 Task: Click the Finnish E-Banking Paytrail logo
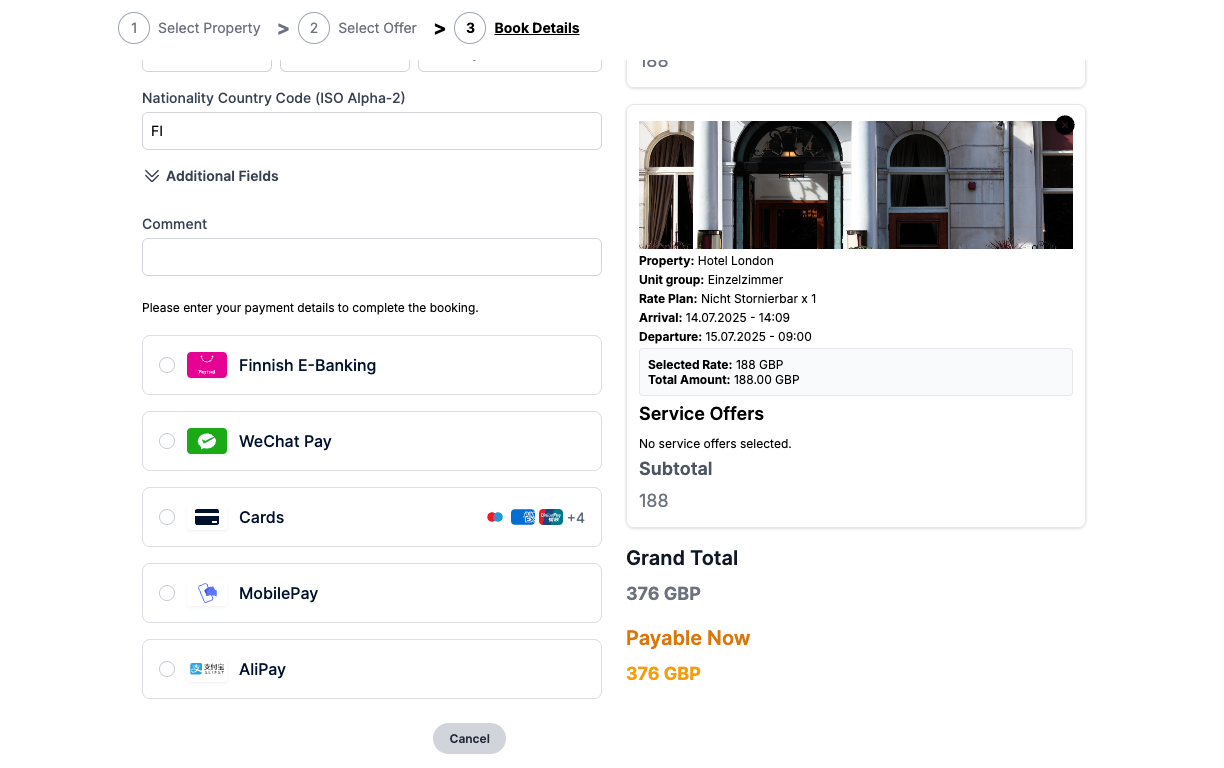pos(207,365)
